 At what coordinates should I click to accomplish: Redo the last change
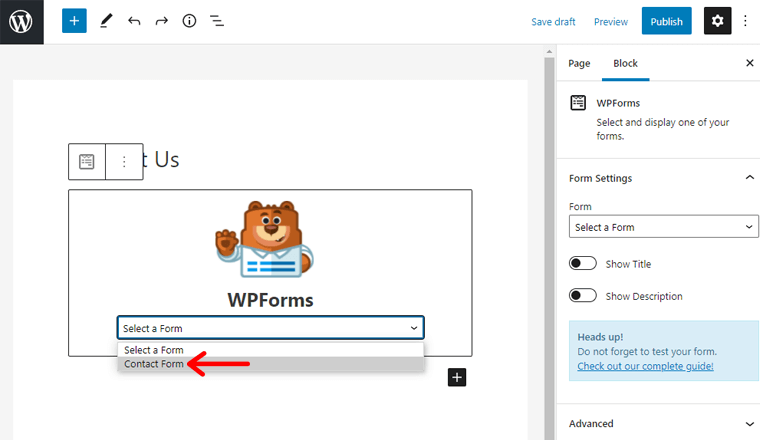pyautogui.click(x=161, y=21)
